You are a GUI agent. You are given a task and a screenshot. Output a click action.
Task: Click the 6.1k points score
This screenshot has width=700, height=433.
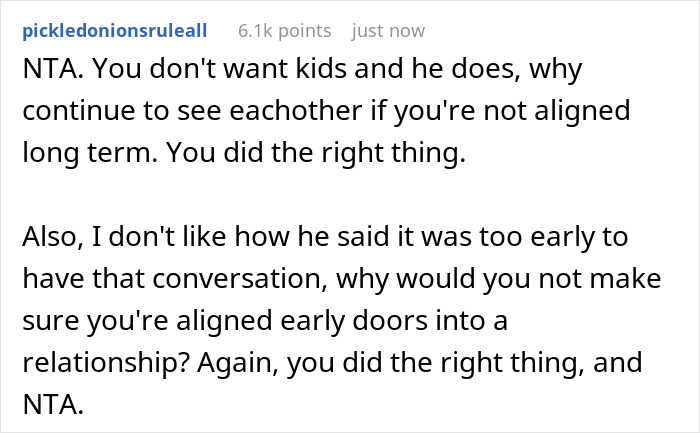(285, 30)
